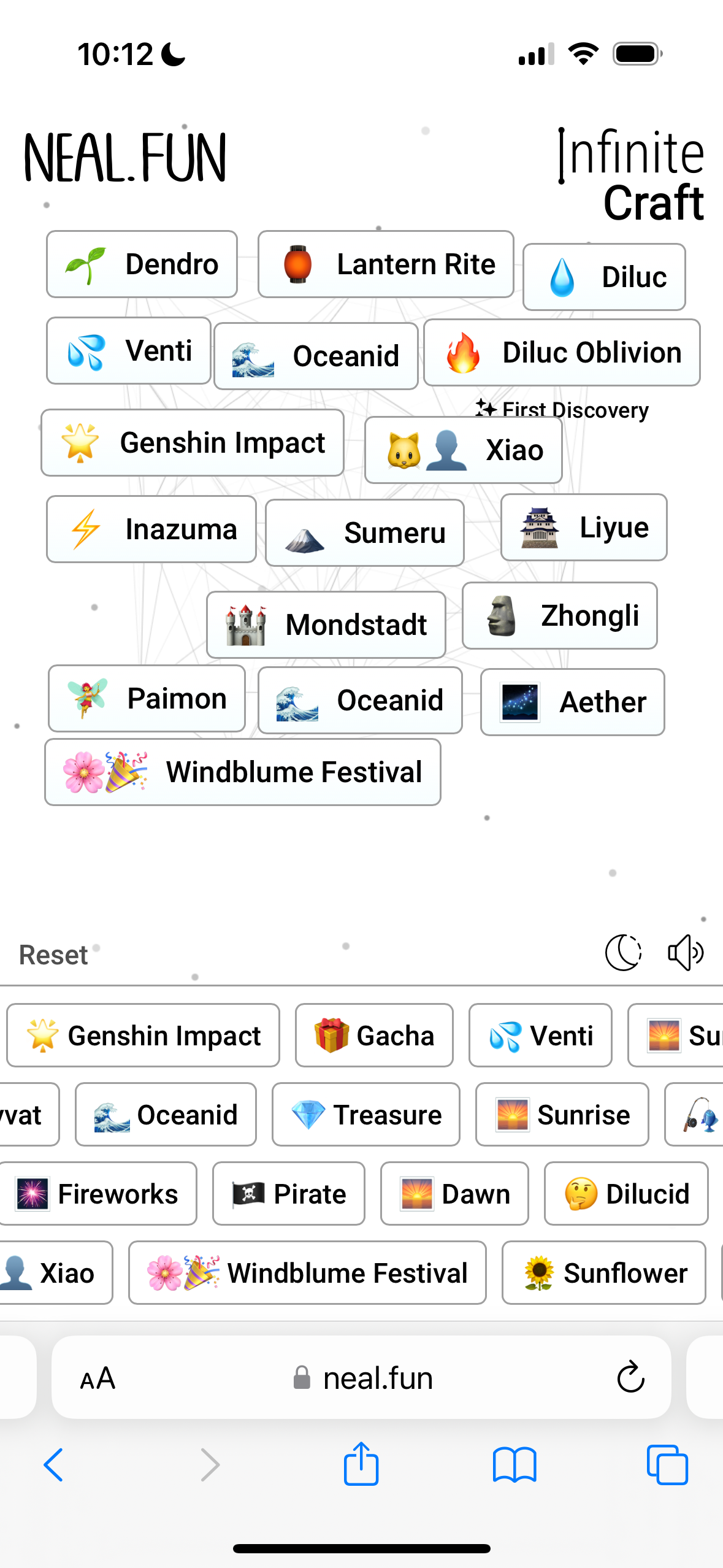
Task: Select the Xiao first discovery on the canvas
Action: [464, 449]
